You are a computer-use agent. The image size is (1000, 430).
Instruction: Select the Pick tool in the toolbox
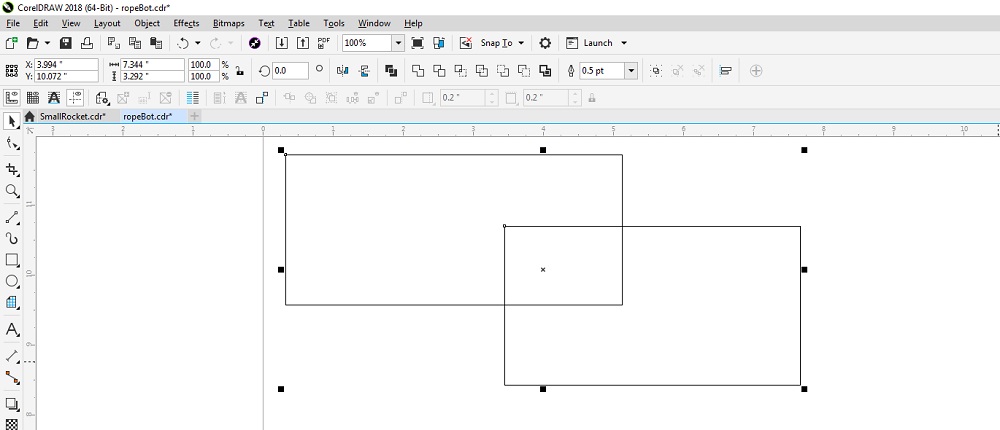click(x=11, y=122)
